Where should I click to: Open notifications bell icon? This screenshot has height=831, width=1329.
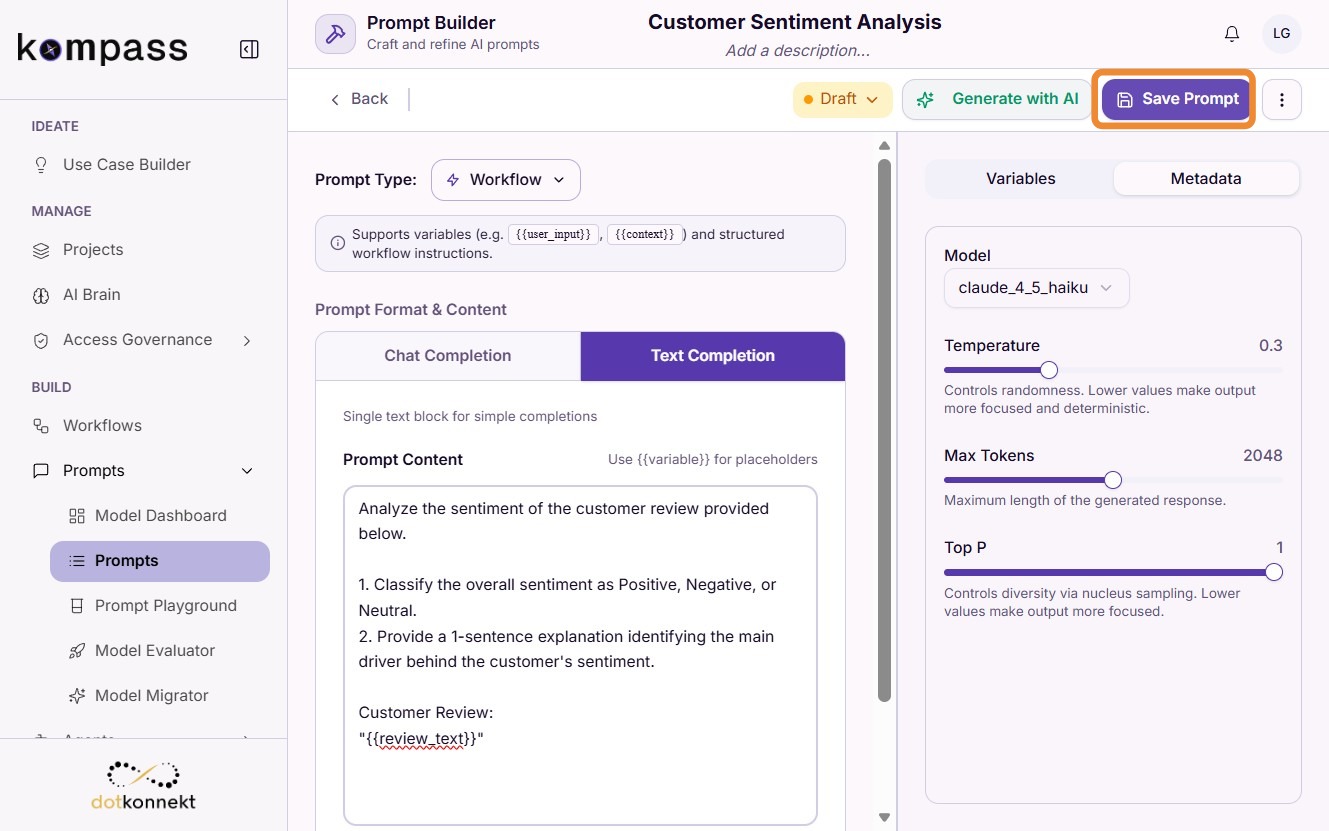click(1232, 34)
